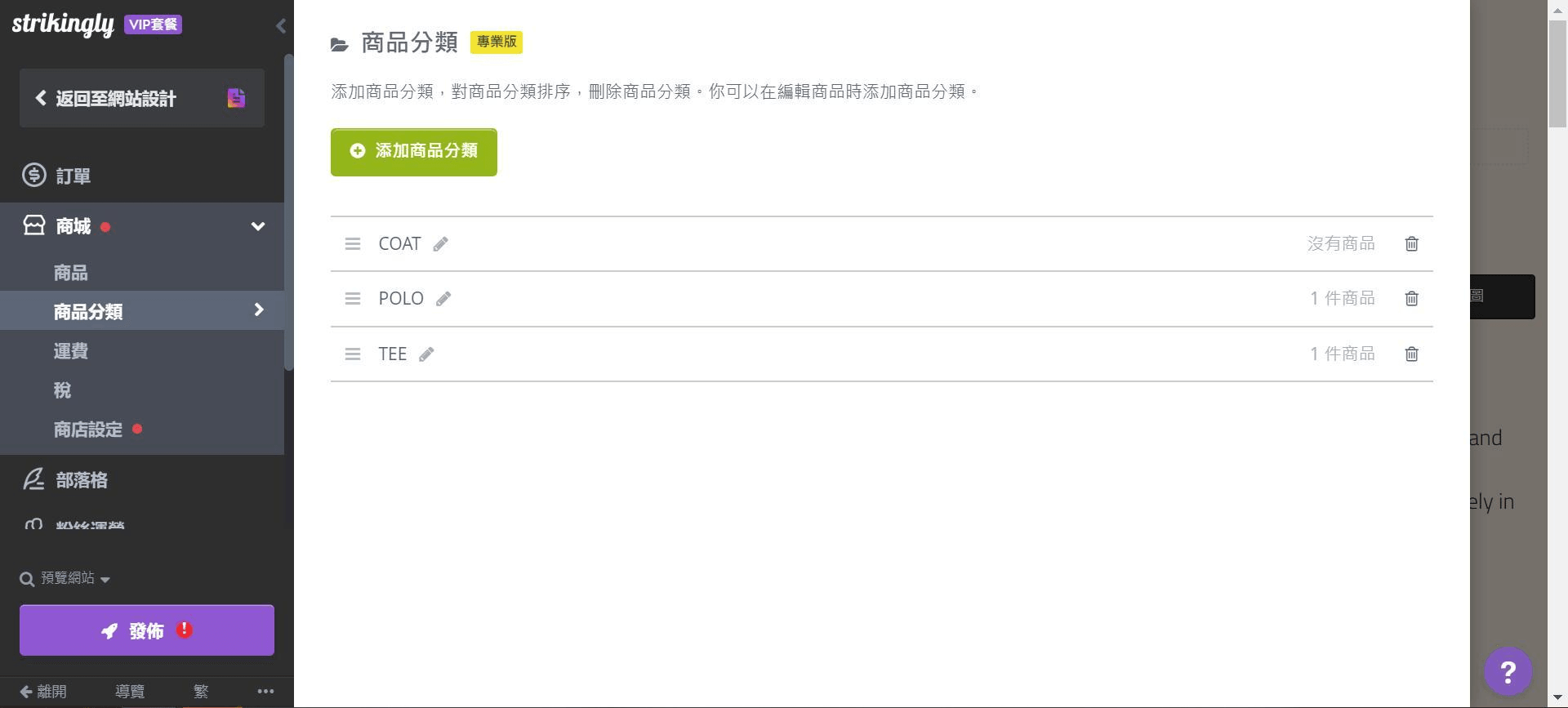This screenshot has height=708, width=1568.
Task: Click the VIP套餐 badge
Action: [153, 24]
